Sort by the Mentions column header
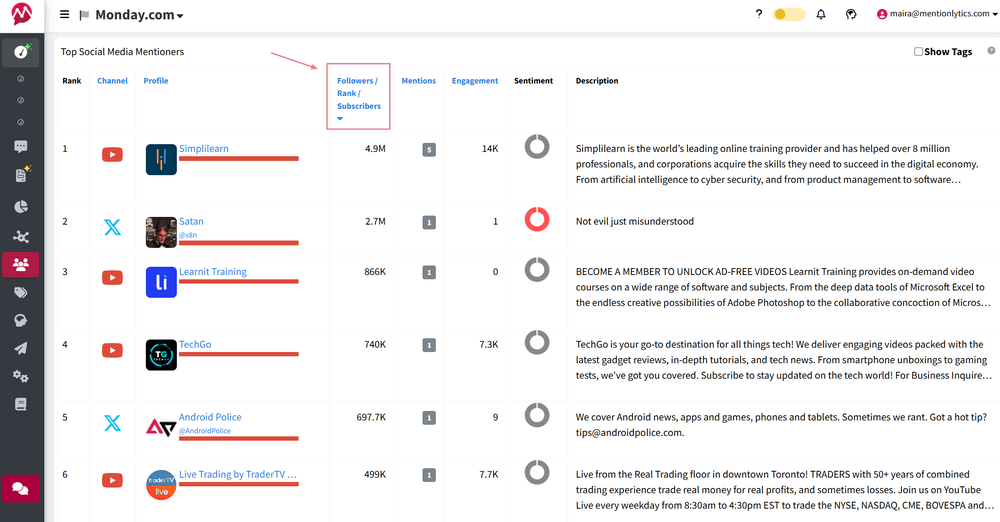The width and height of the screenshot is (1000, 522). pos(418,81)
